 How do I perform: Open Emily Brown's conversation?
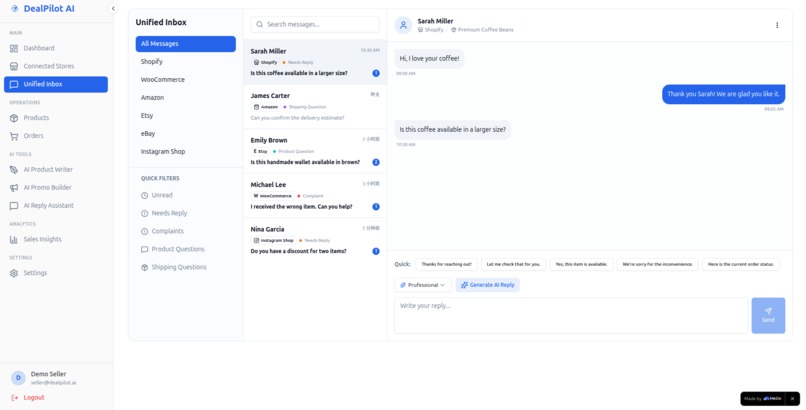coord(315,152)
